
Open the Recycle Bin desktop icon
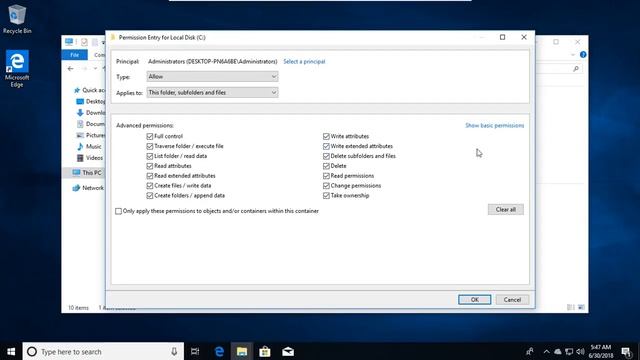(x=17, y=19)
